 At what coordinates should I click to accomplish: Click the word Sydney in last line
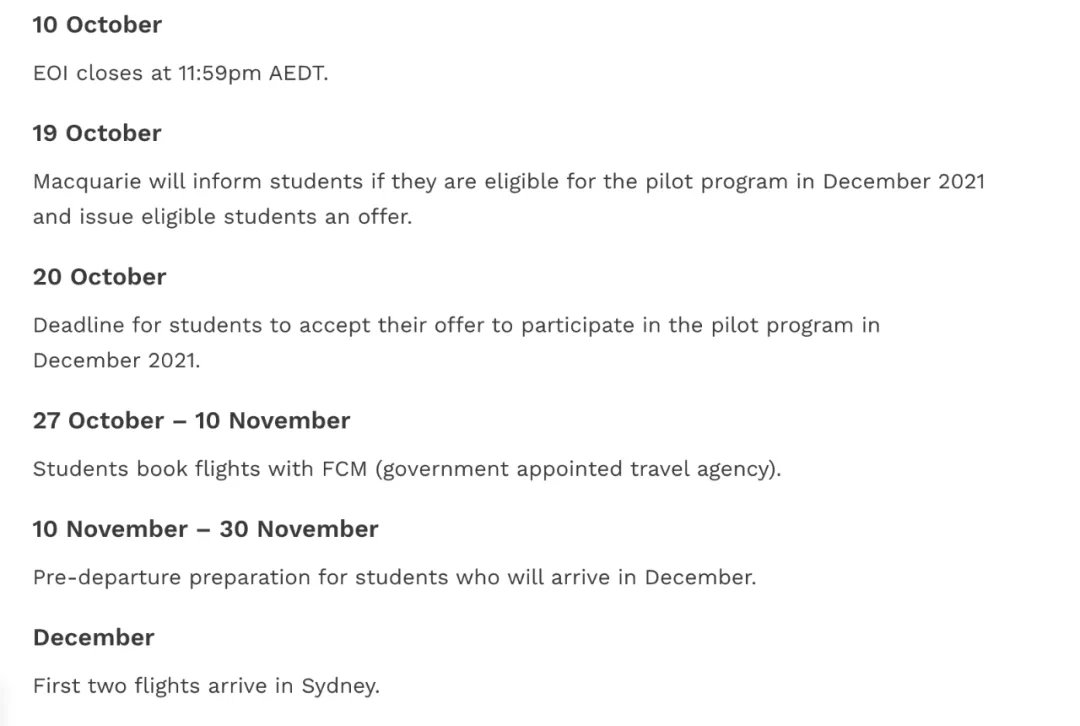click(340, 687)
